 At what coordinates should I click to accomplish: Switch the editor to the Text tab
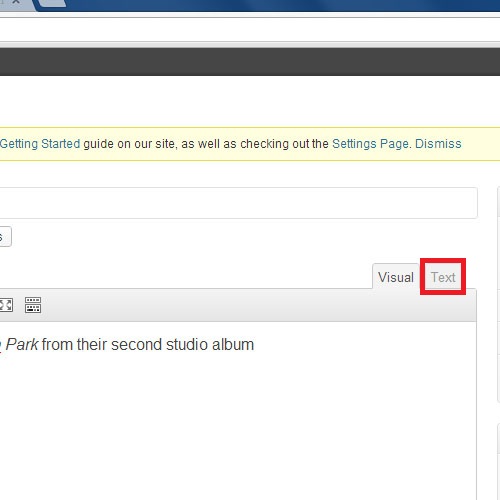pyautogui.click(x=443, y=277)
